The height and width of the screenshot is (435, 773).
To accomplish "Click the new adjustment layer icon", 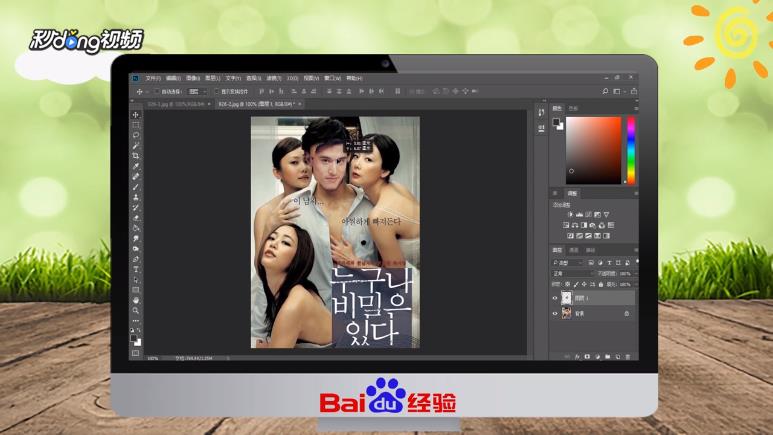I will (x=597, y=357).
